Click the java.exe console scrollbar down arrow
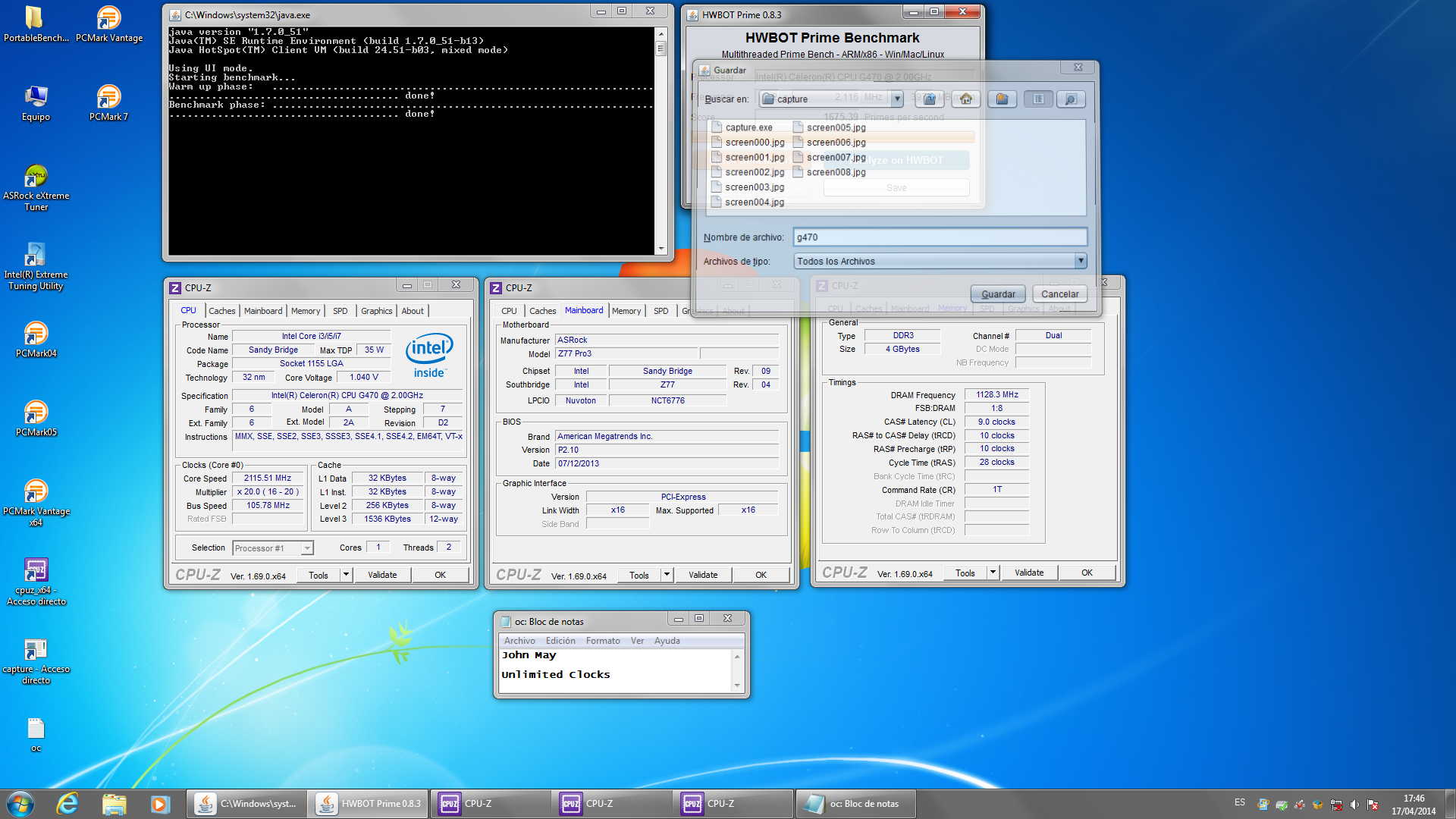1456x819 pixels. pos(661,249)
